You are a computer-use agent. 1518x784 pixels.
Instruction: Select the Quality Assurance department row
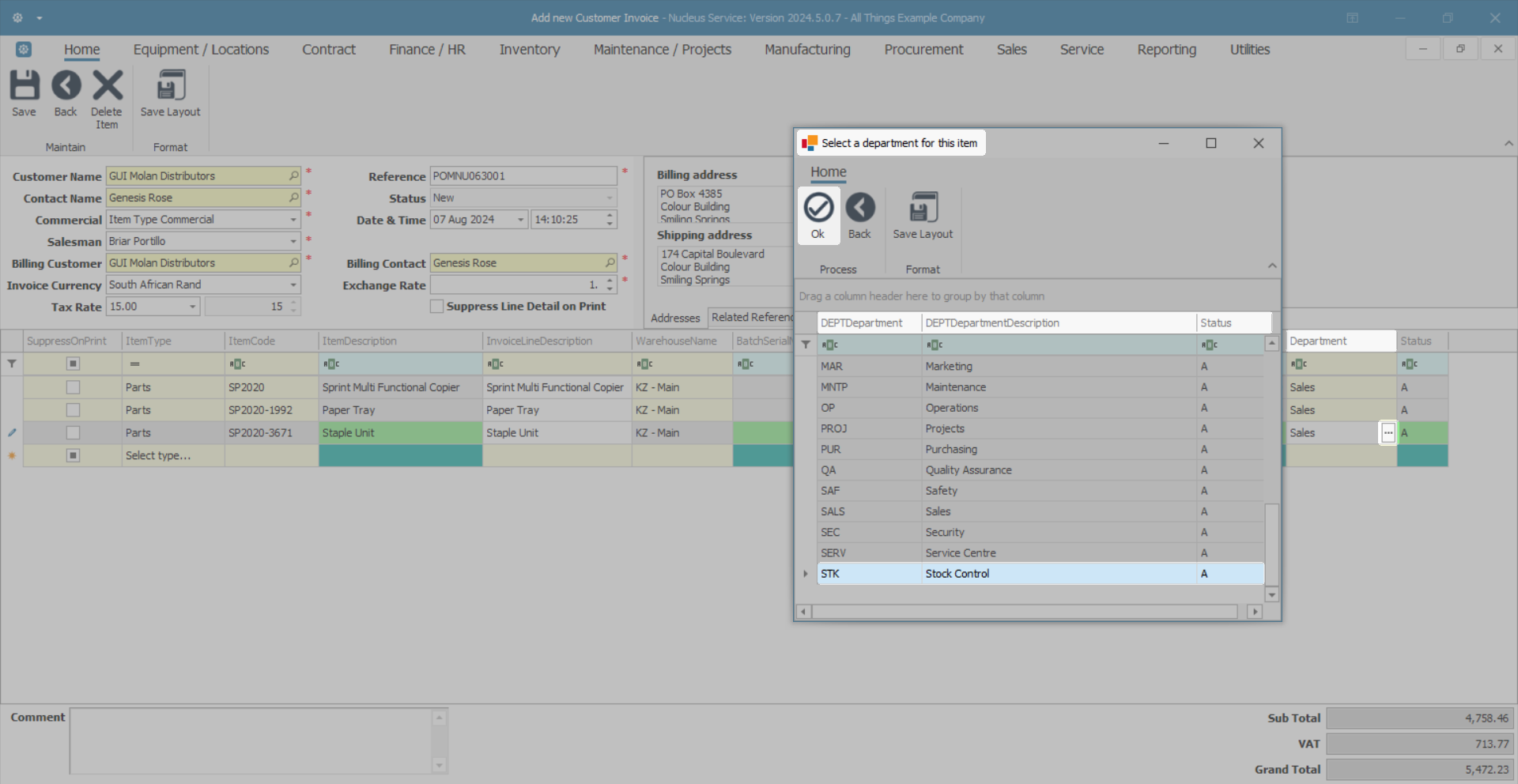tap(968, 470)
